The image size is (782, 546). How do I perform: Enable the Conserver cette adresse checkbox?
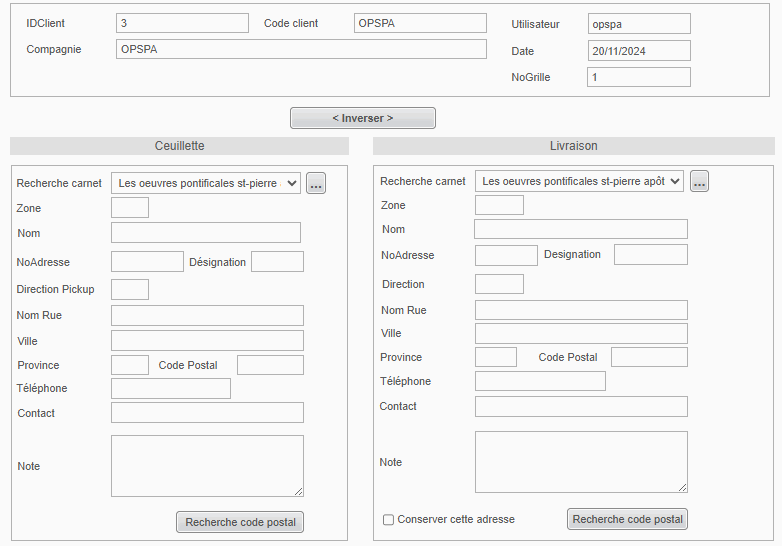coord(389,520)
